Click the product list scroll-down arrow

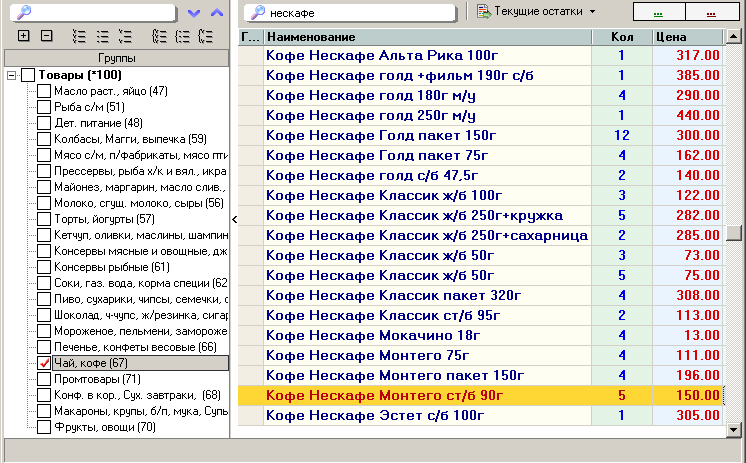point(734,430)
